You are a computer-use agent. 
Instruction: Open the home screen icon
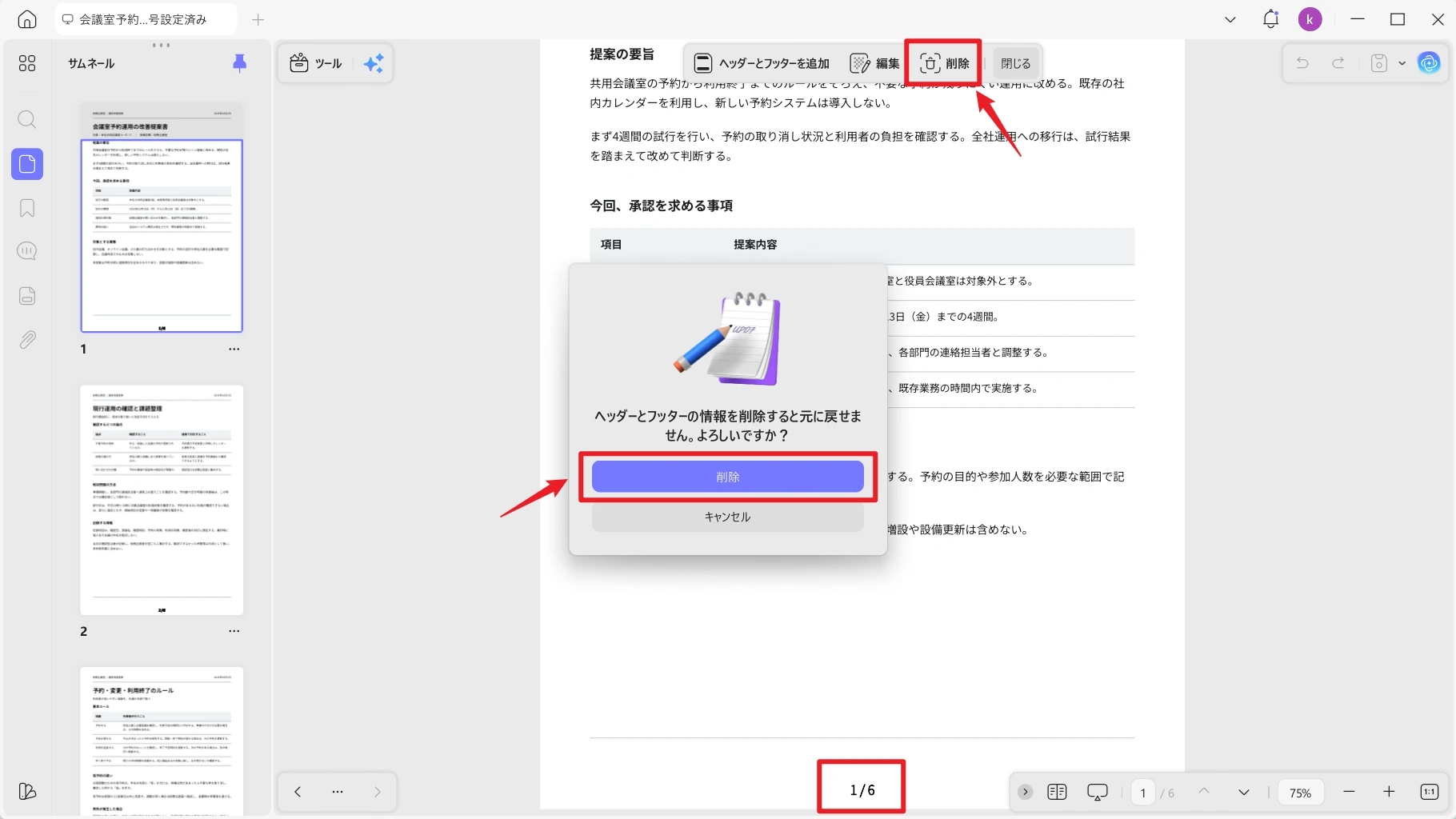click(27, 19)
